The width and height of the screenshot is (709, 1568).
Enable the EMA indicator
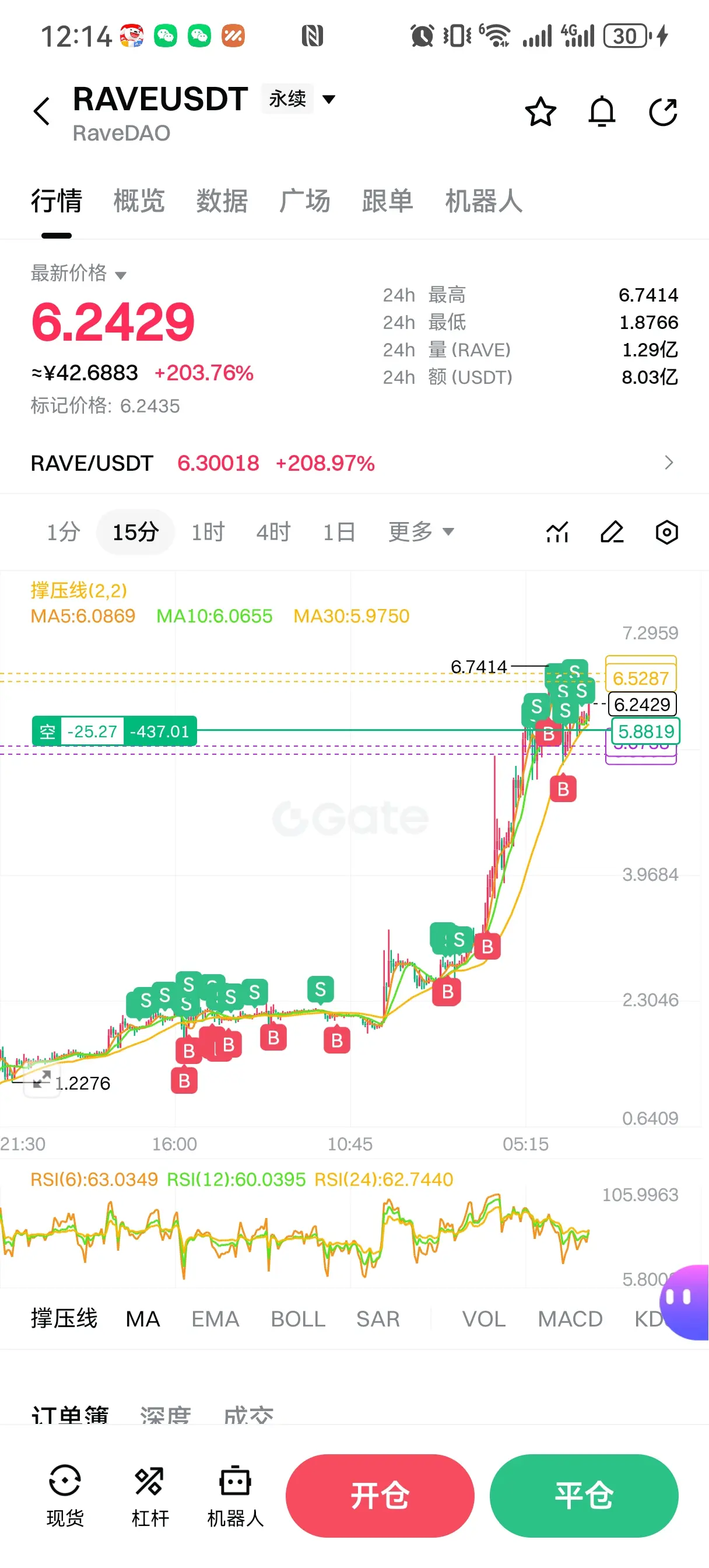point(215,1318)
